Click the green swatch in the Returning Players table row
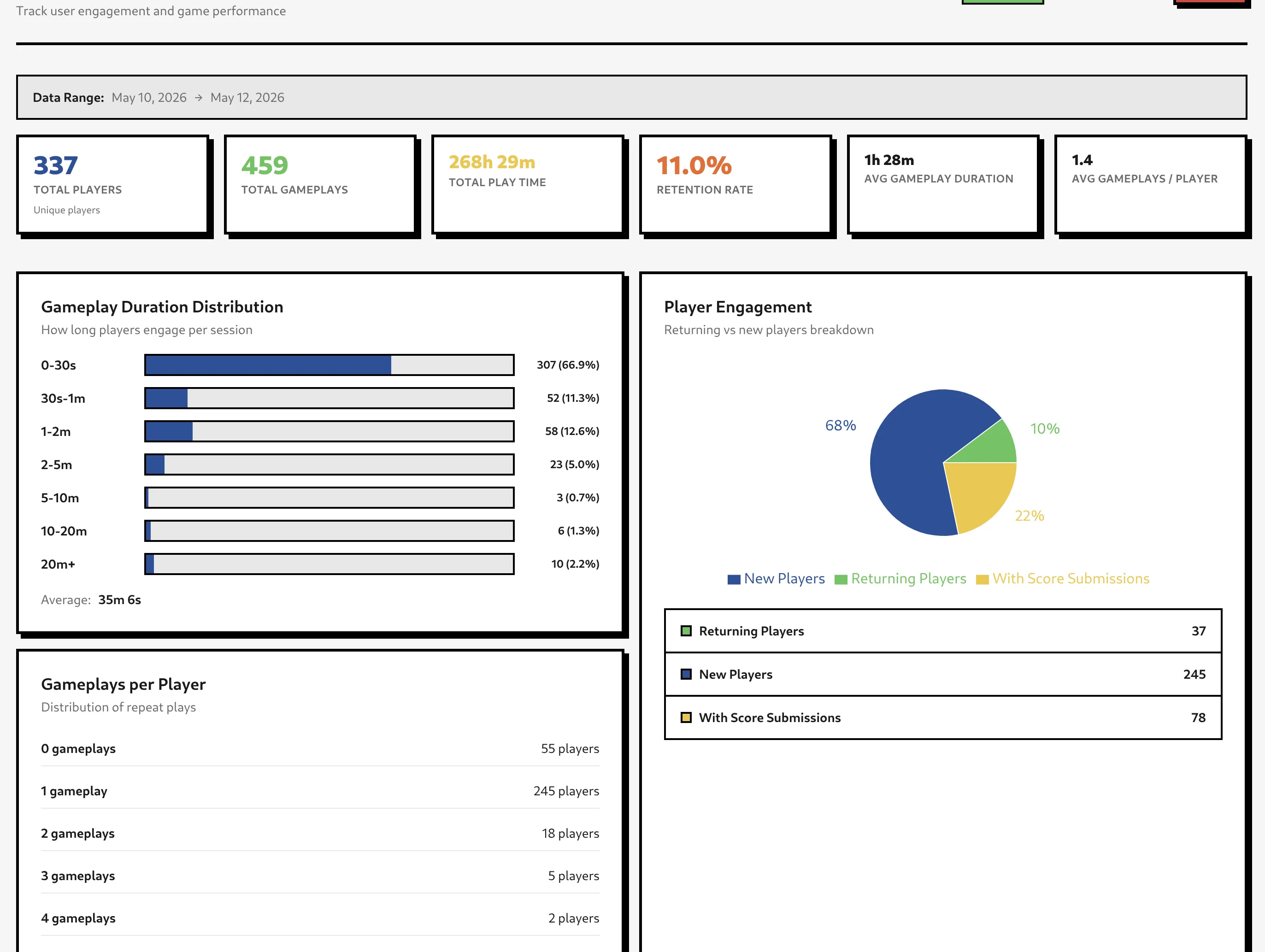Viewport: 1265px width, 952px height. [686, 631]
